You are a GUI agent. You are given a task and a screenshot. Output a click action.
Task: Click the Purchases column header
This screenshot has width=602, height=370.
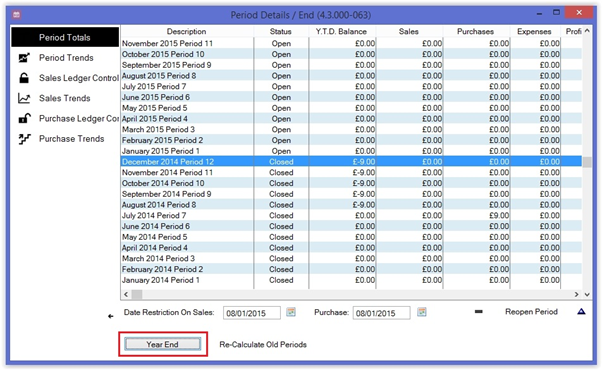(475, 31)
